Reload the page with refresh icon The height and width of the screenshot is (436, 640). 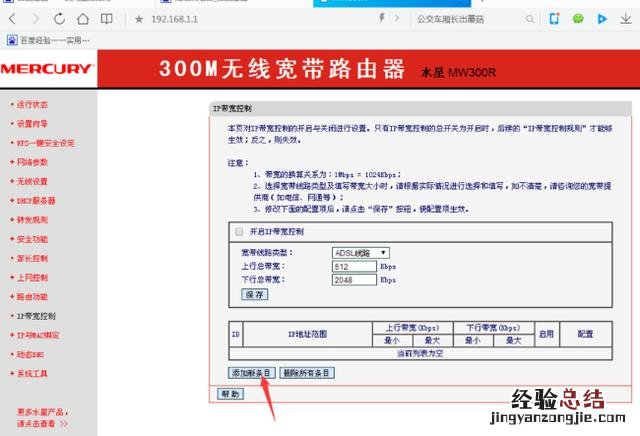coord(60,19)
